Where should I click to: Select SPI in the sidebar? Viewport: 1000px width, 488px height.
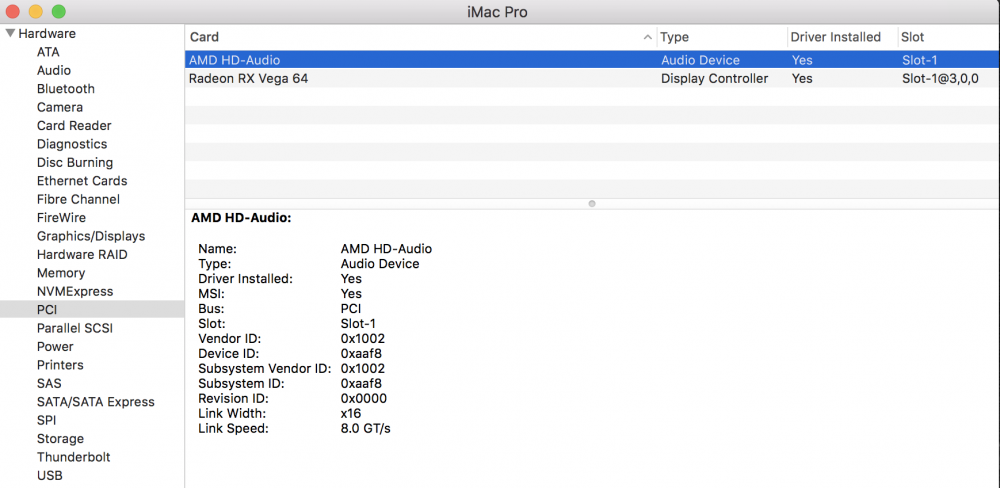click(47, 420)
